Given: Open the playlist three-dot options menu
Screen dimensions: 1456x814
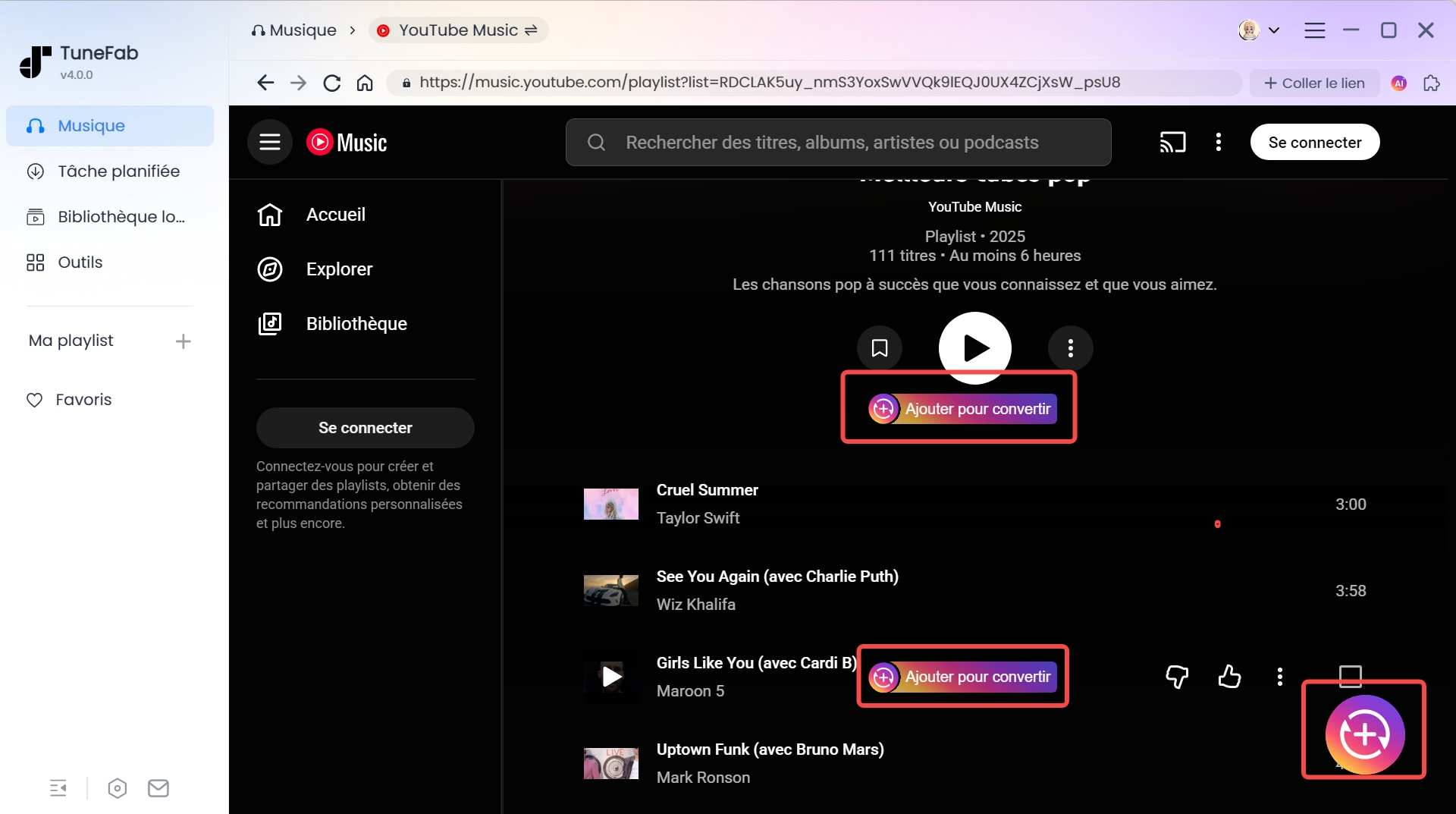Looking at the screenshot, I should coord(1070,348).
